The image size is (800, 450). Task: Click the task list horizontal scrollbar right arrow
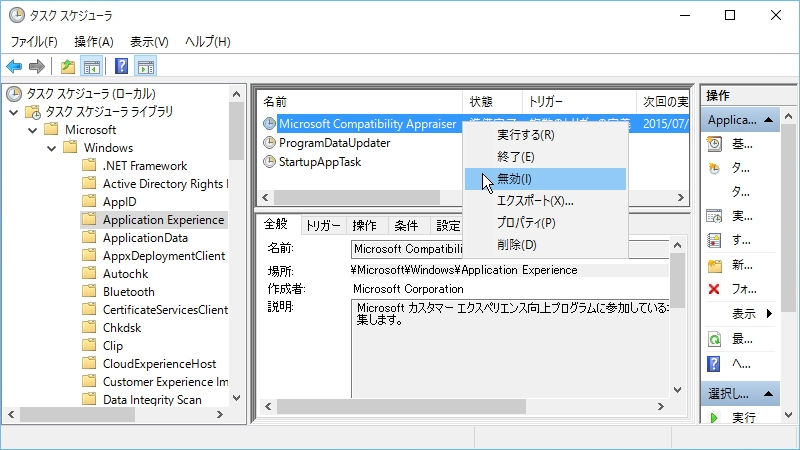point(681,197)
